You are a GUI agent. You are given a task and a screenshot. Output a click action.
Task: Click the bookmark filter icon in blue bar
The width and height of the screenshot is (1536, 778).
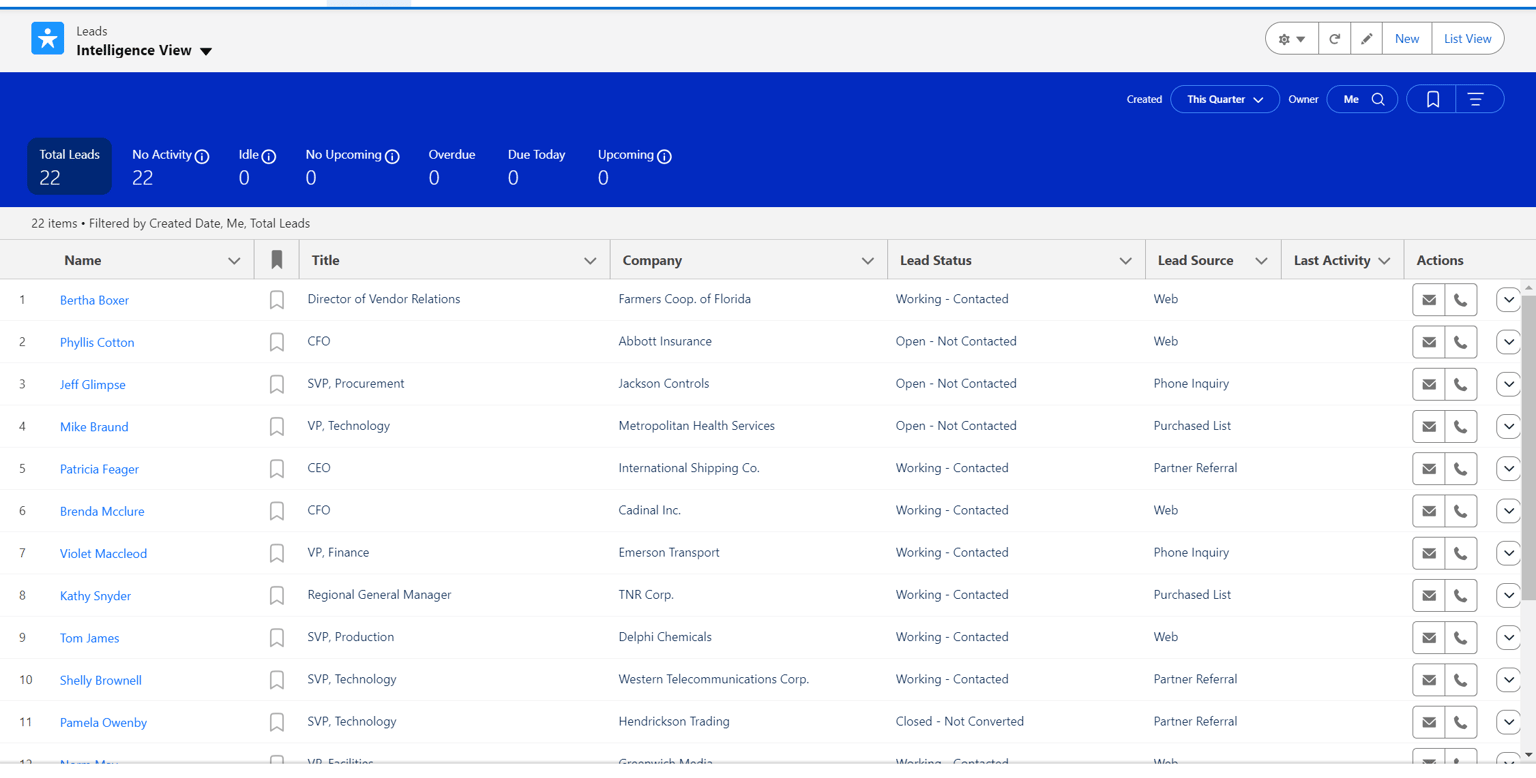(x=1432, y=99)
